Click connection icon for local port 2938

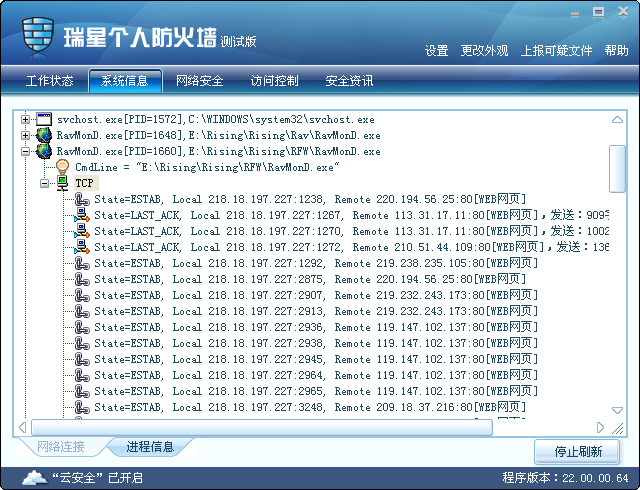coord(82,343)
